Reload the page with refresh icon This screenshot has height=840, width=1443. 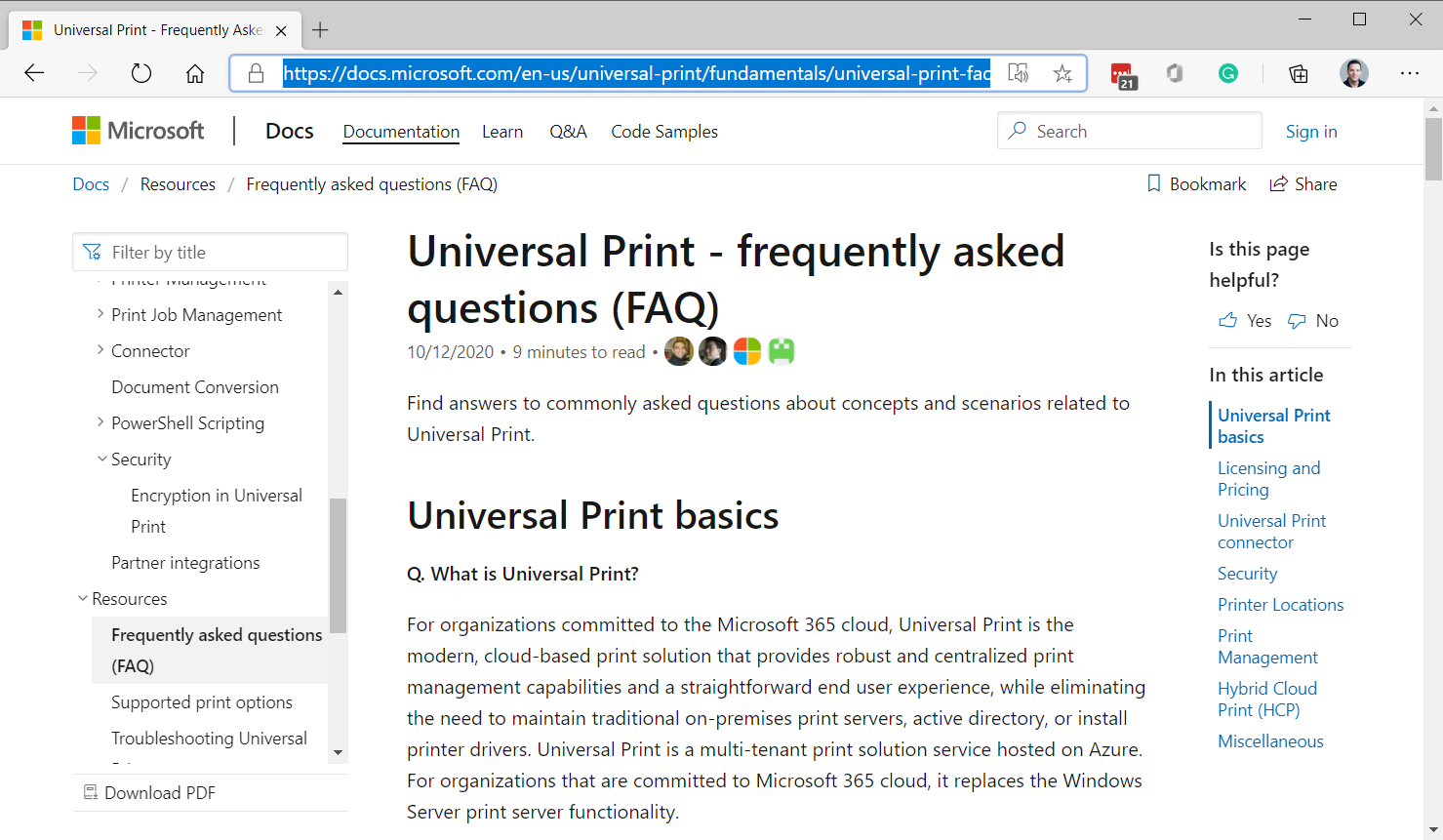141,73
